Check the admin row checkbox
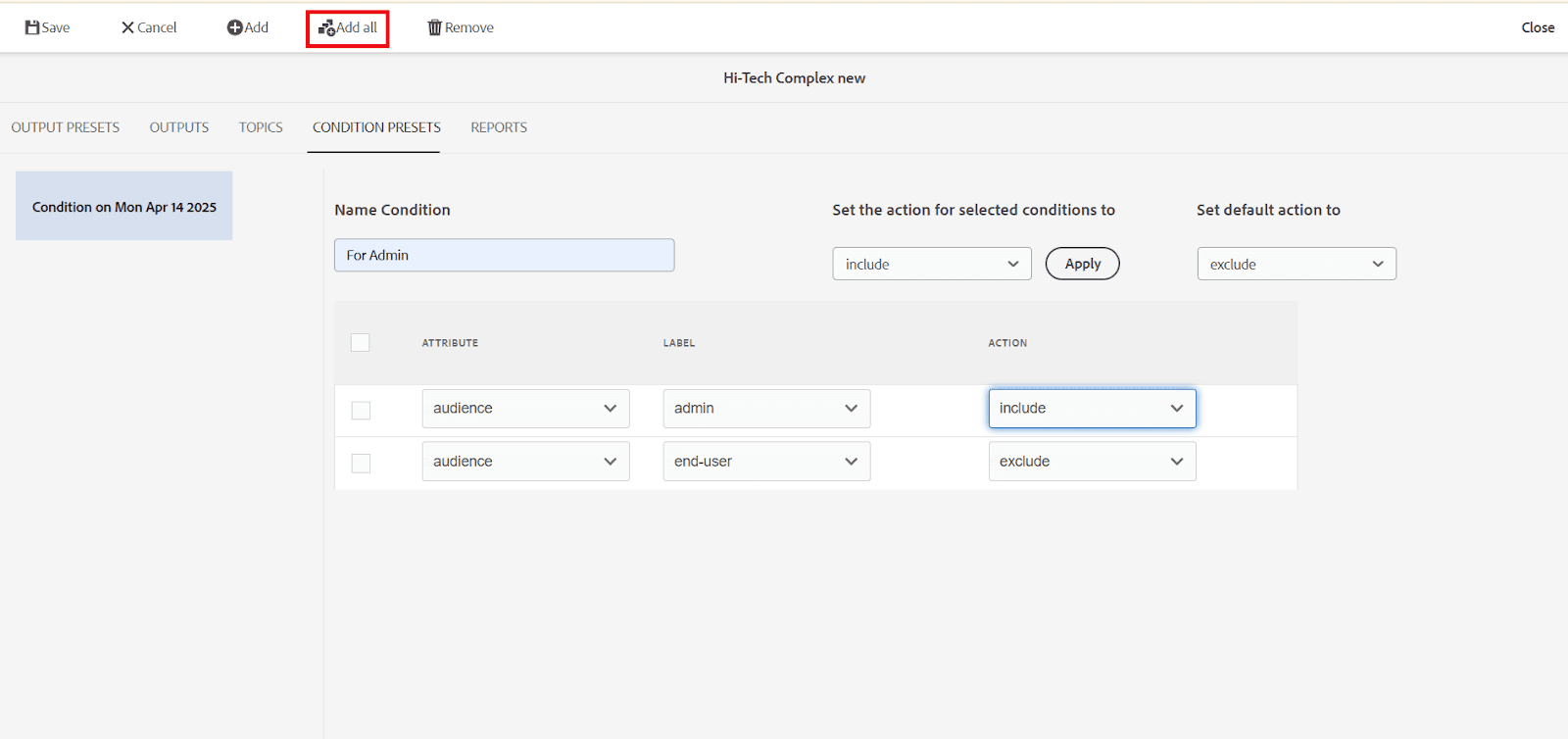The height and width of the screenshot is (739, 1568). (x=361, y=410)
